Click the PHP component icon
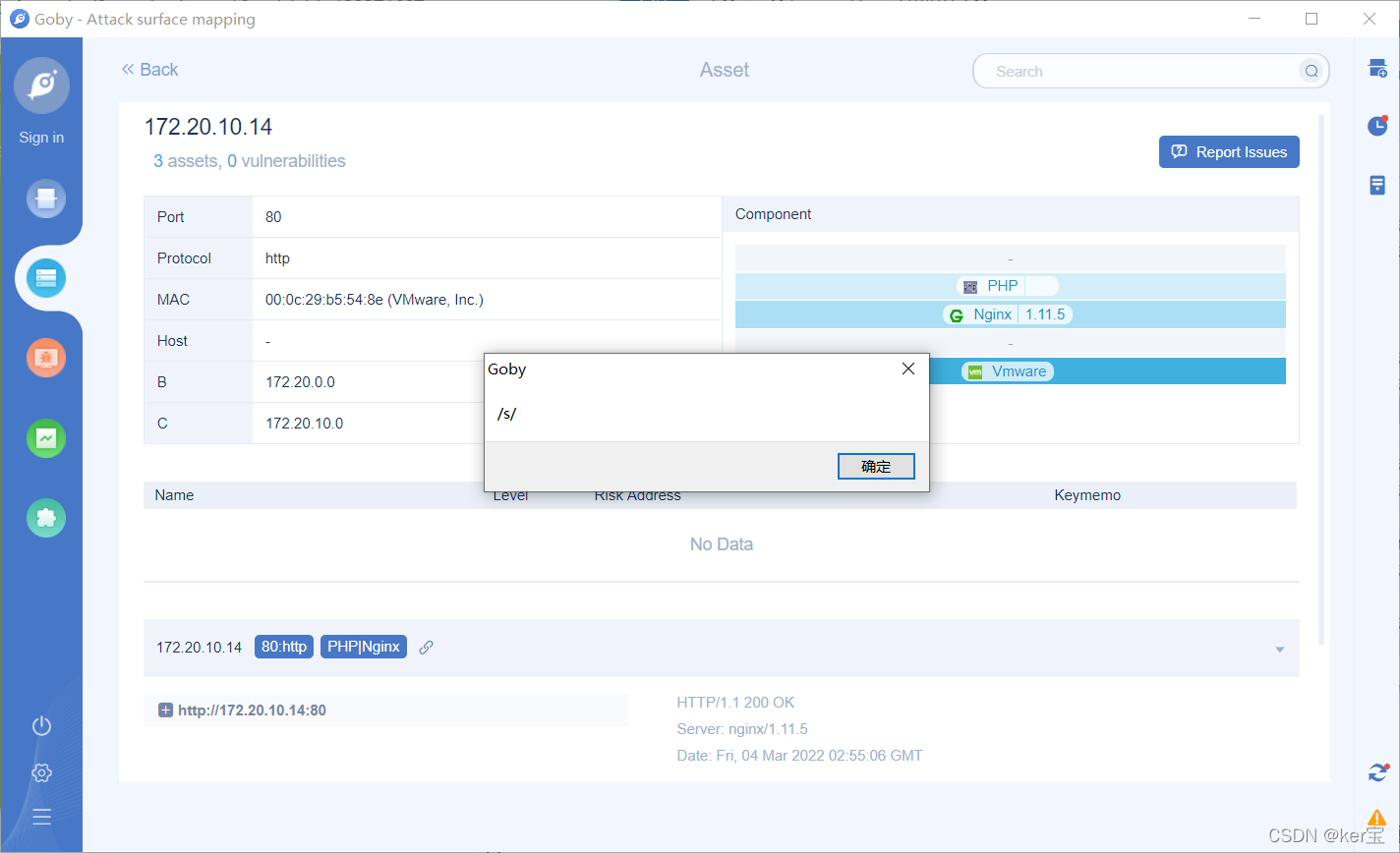Viewport: 1400px width, 853px height. coord(971,286)
